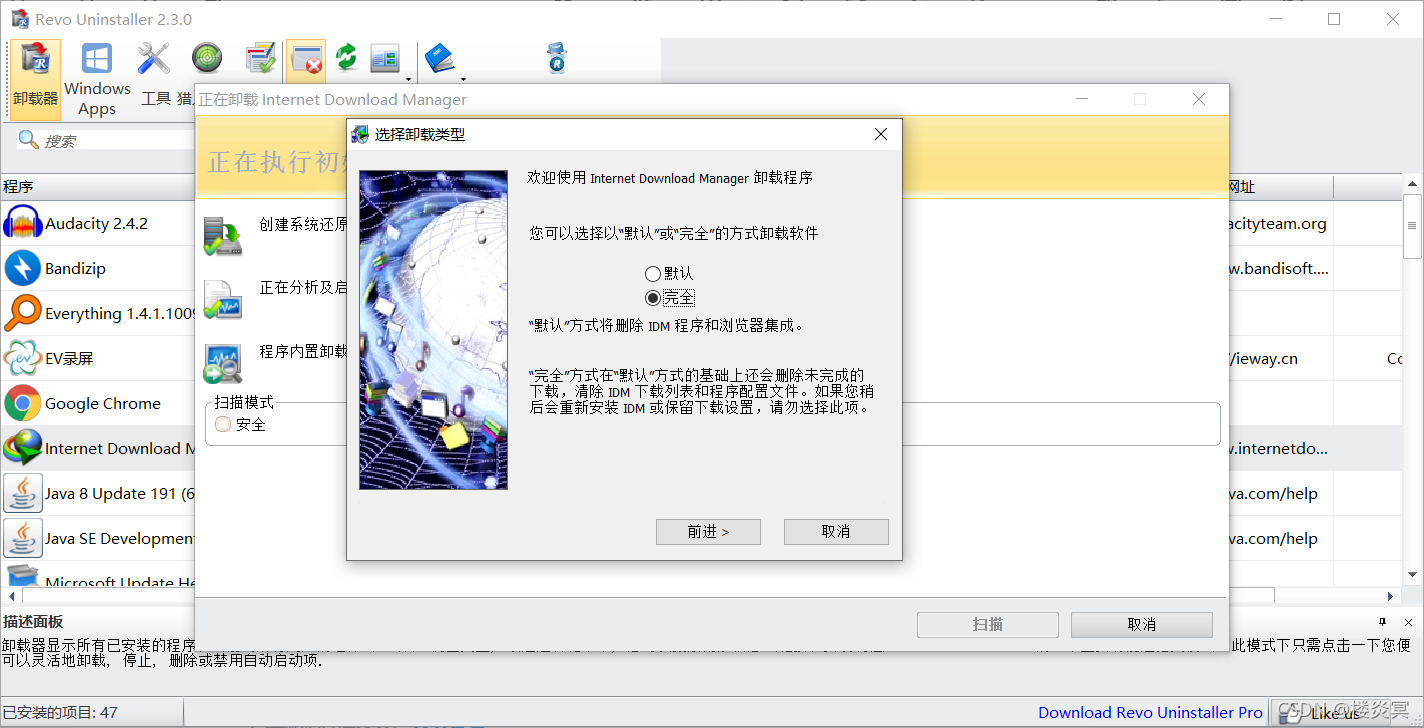The width and height of the screenshot is (1424, 728).
Task: Click the disabled 扫描 button
Action: (x=988, y=624)
